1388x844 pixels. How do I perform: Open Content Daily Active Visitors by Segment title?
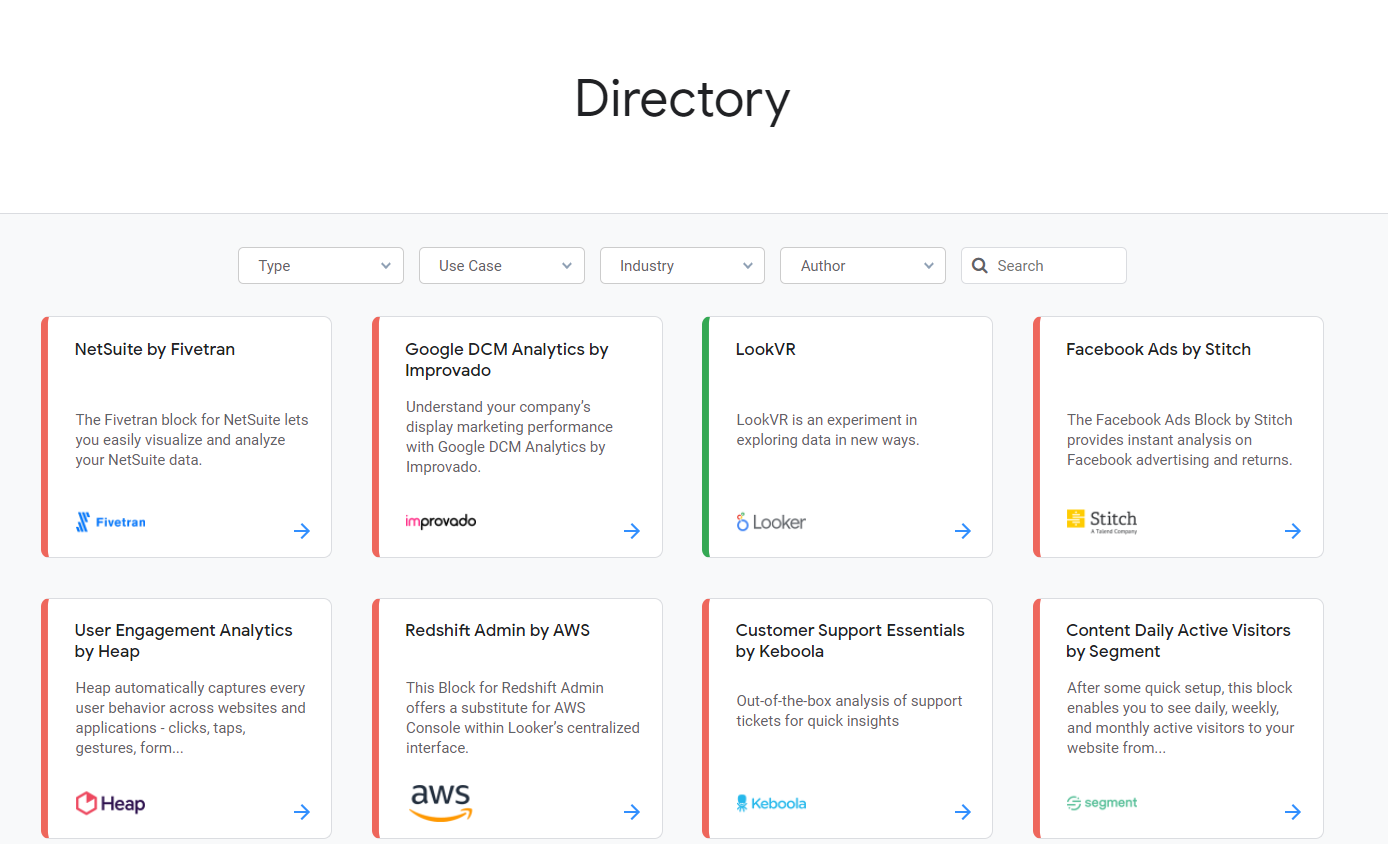pos(1178,641)
